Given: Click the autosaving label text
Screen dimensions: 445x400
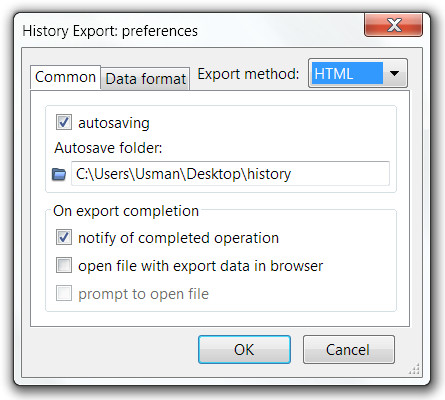Looking at the screenshot, I should 114,123.
